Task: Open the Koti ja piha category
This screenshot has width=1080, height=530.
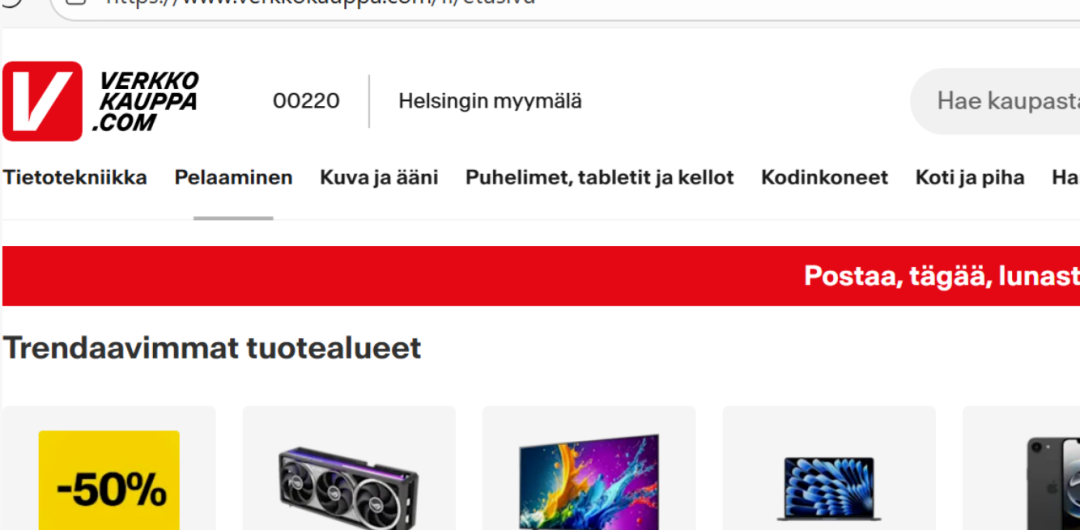Action: tap(970, 178)
